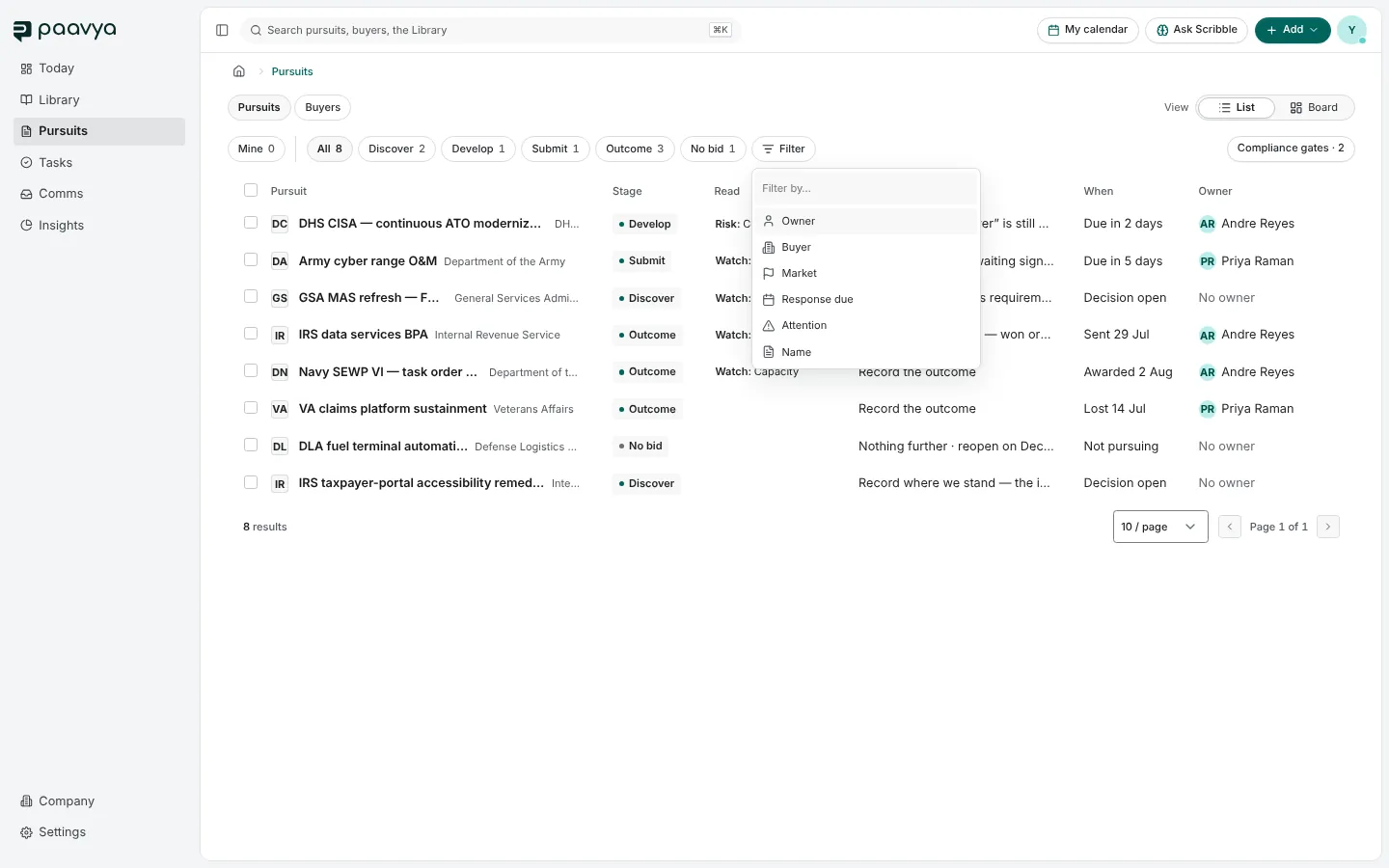
Task: Check the DLA fuel terminal row checkbox
Action: point(251,445)
